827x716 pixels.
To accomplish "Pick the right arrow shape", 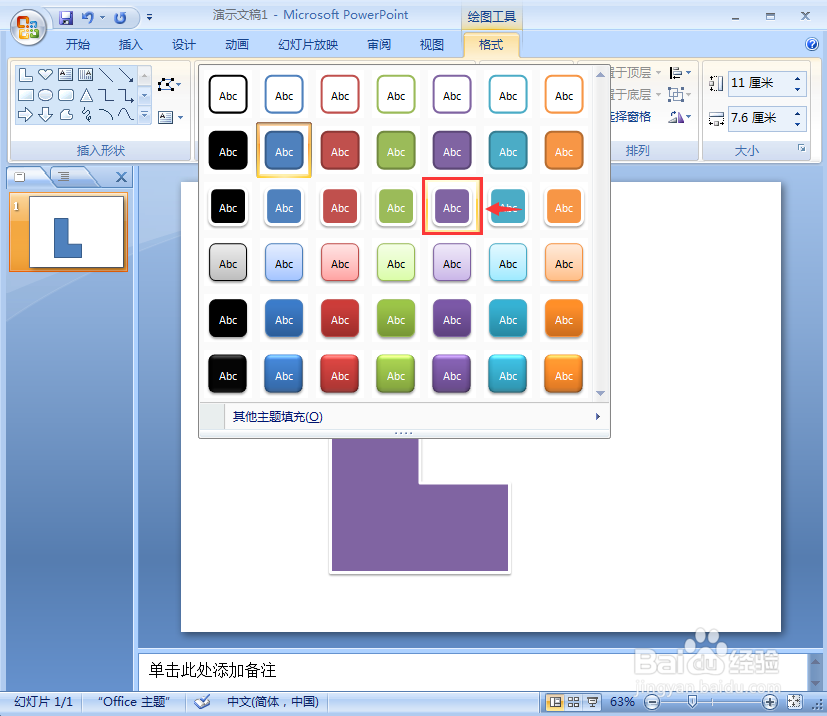I will tap(25, 114).
